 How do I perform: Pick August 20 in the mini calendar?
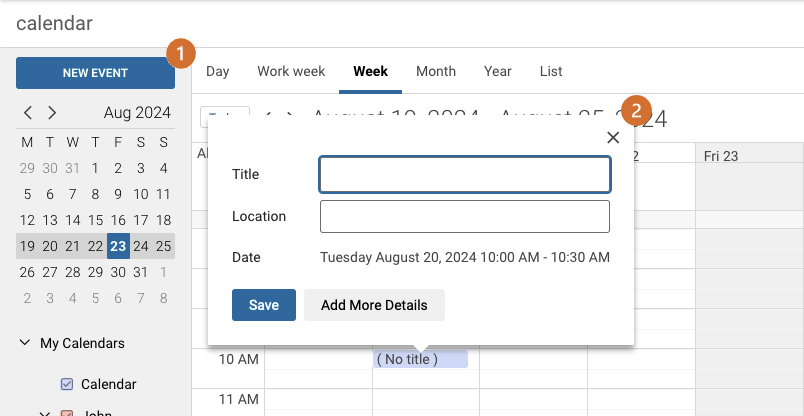(x=50, y=246)
